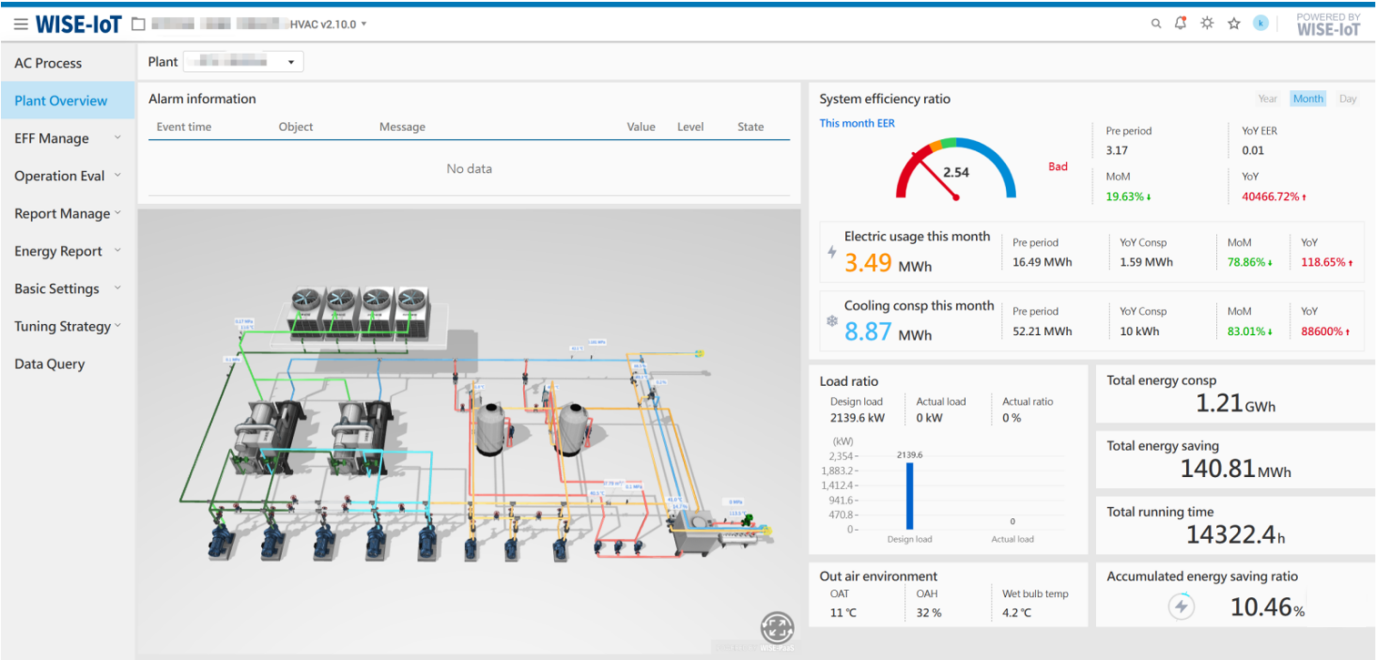Click the folder icon next to project name
Image resolution: width=1378 pixels, height=660 pixels.
(x=139, y=24)
